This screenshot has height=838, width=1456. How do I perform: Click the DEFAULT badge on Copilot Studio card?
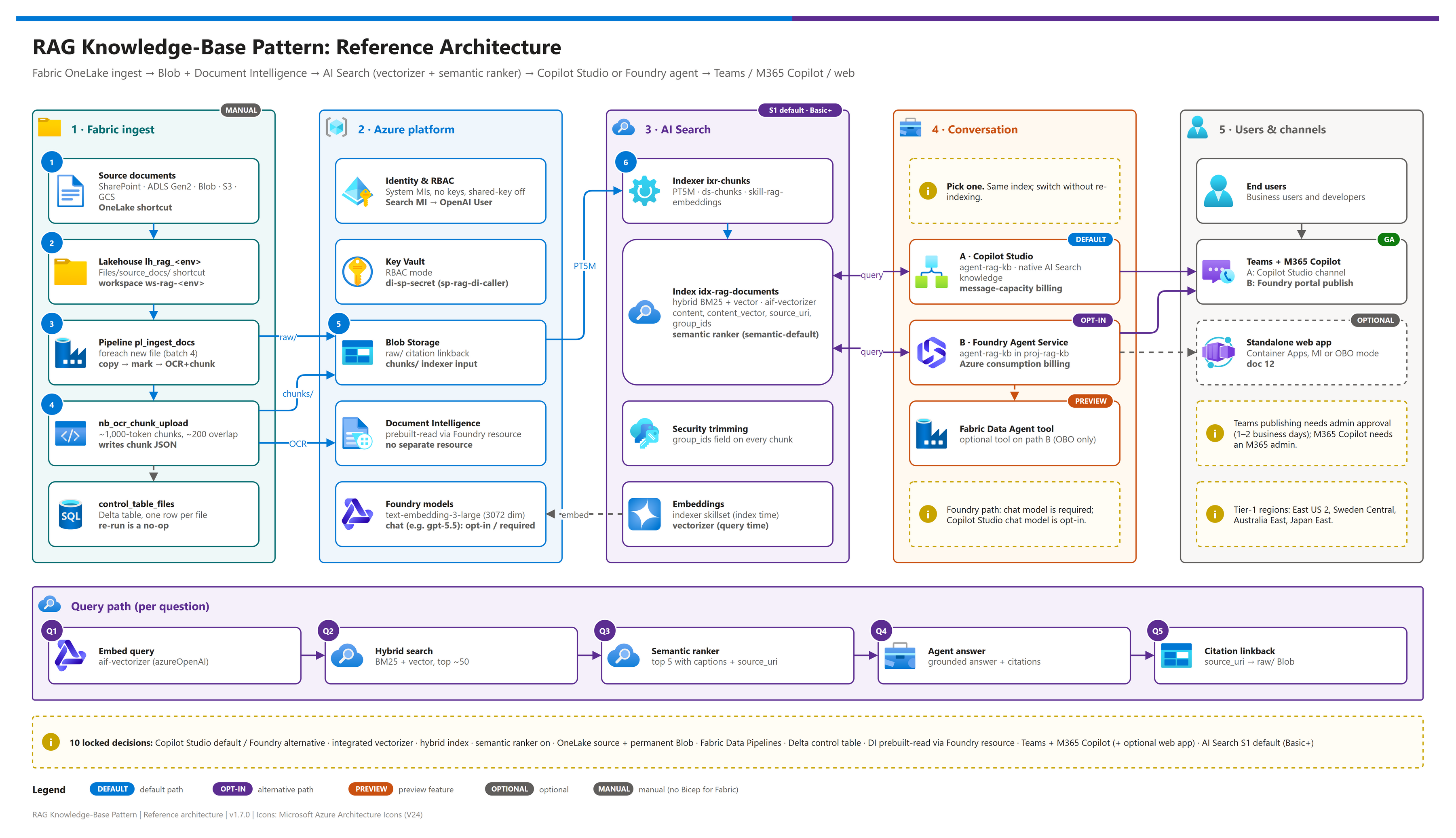tap(1091, 240)
